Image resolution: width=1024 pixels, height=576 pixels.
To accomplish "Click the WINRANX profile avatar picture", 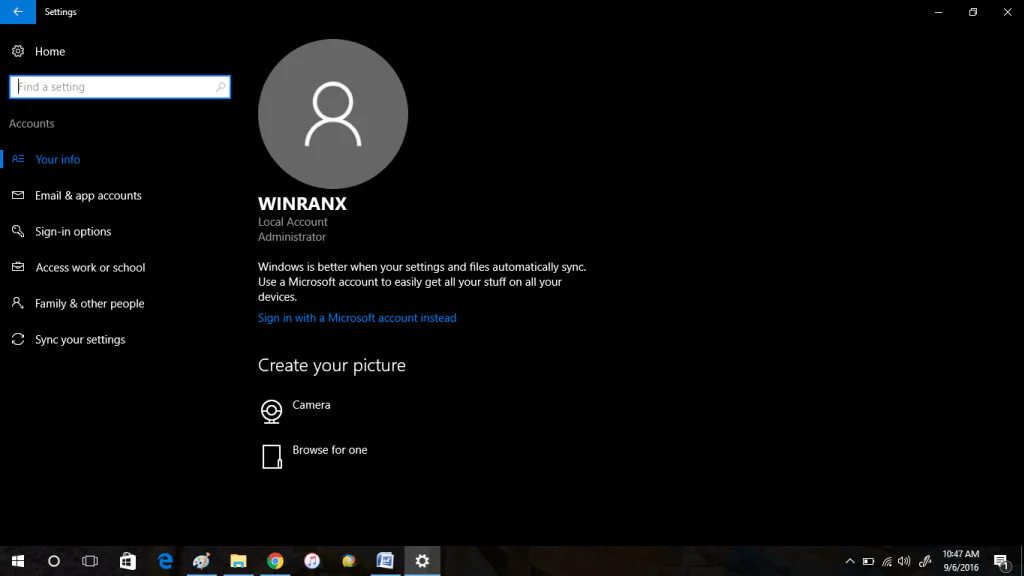I will coord(333,114).
